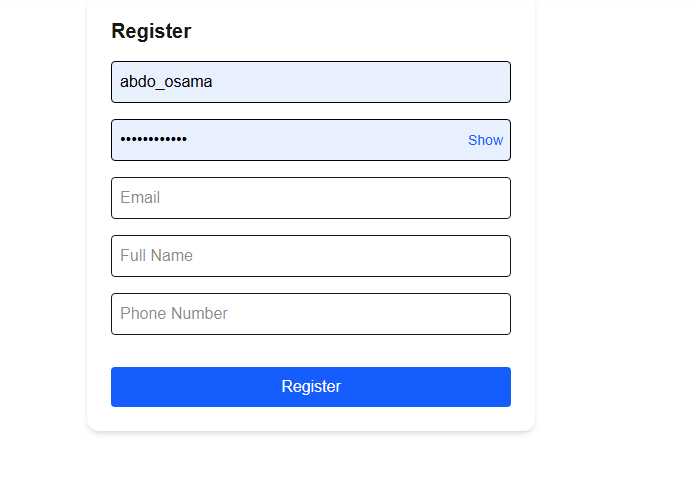
Task: Place cursor after the abdo_osama text
Action: pos(213,82)
